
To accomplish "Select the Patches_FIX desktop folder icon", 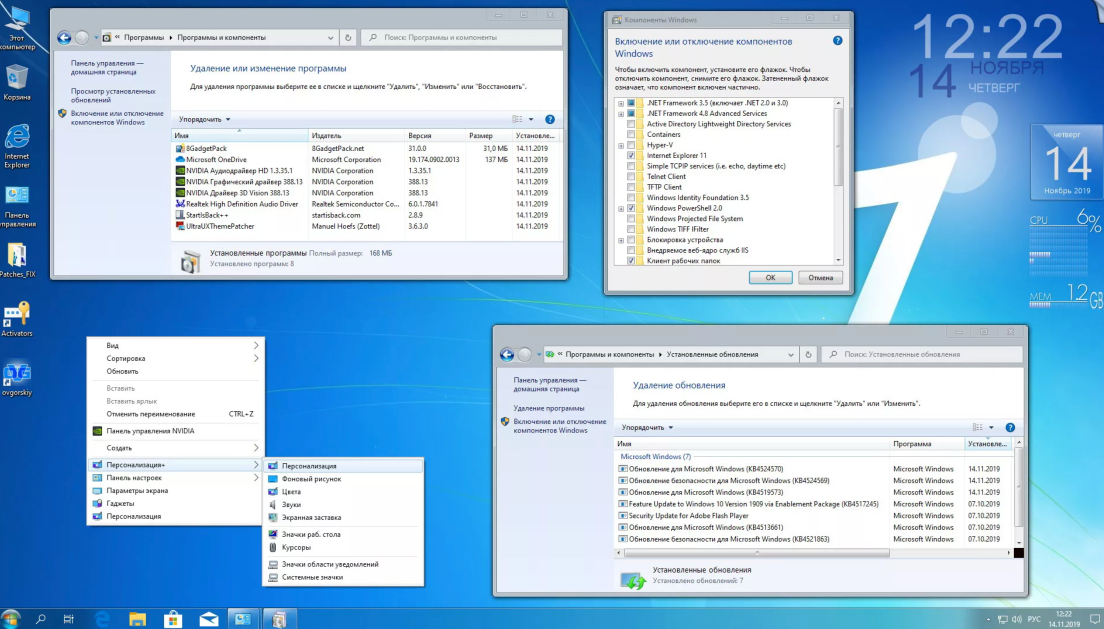I will (17, 261).
